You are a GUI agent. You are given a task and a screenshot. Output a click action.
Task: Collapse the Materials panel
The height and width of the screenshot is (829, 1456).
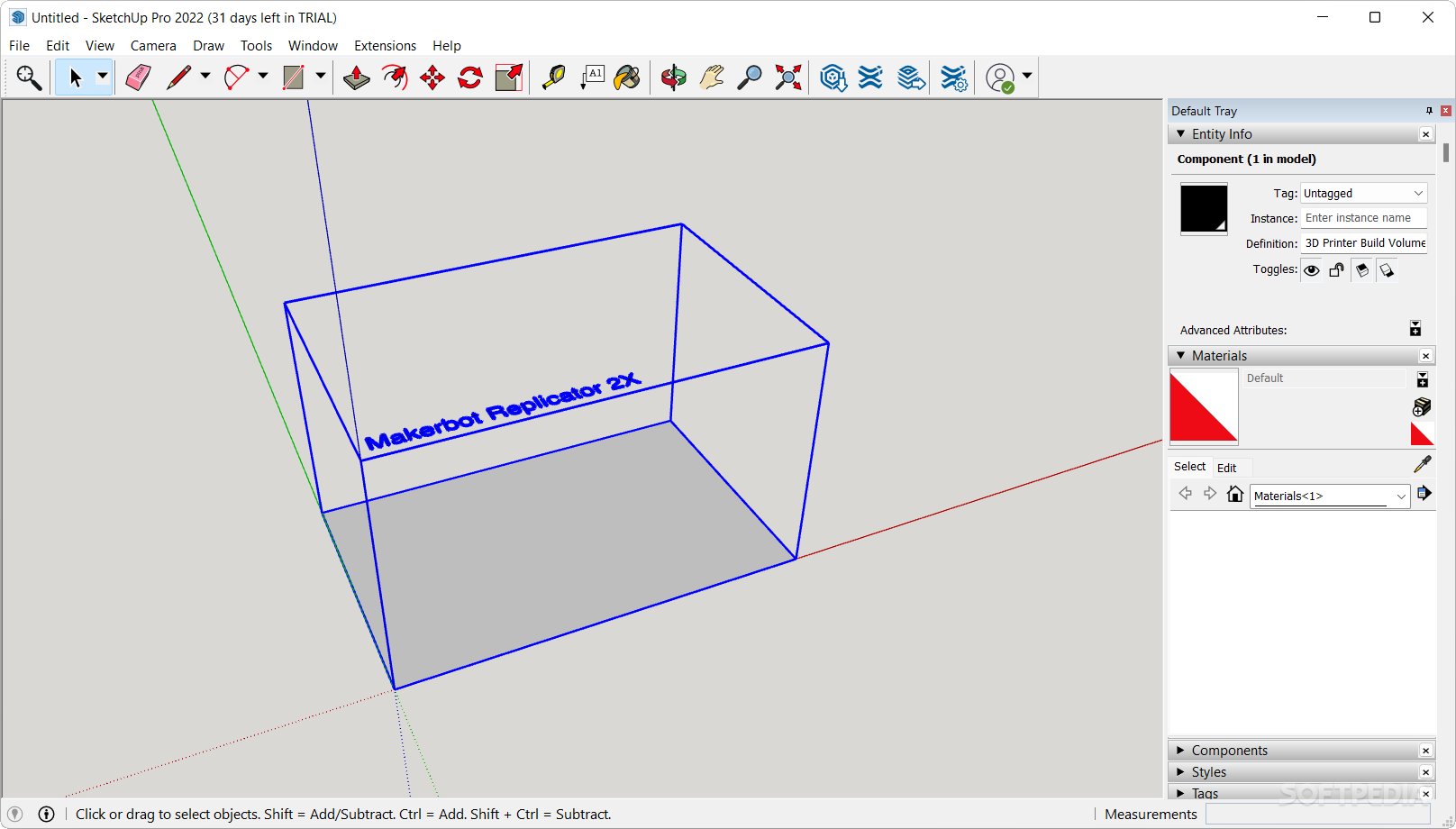[x=1181, y=356]
